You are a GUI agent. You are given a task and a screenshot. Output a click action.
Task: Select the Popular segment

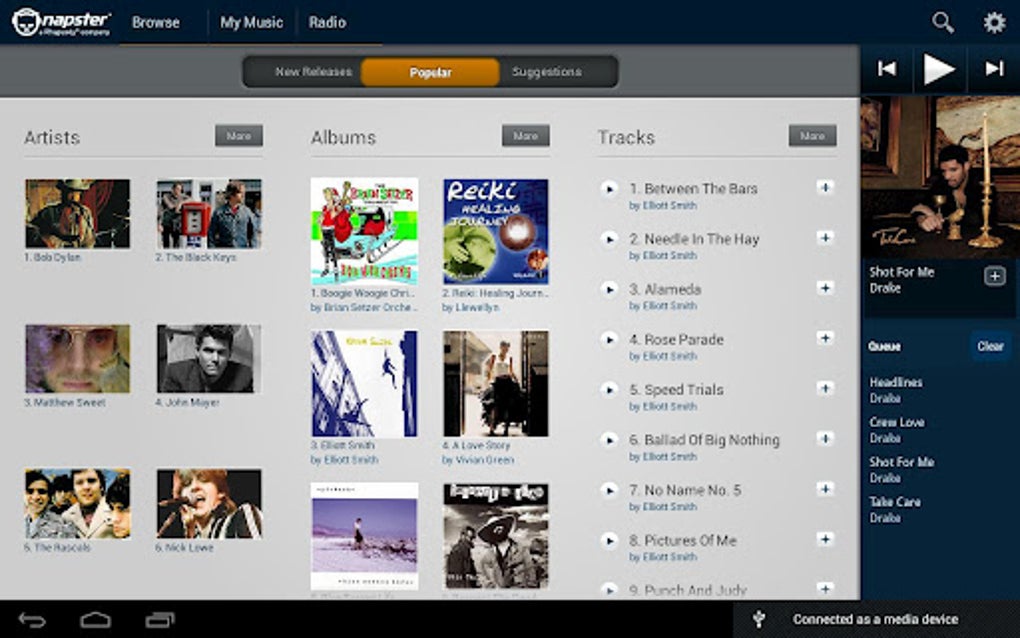coord(430,72)
